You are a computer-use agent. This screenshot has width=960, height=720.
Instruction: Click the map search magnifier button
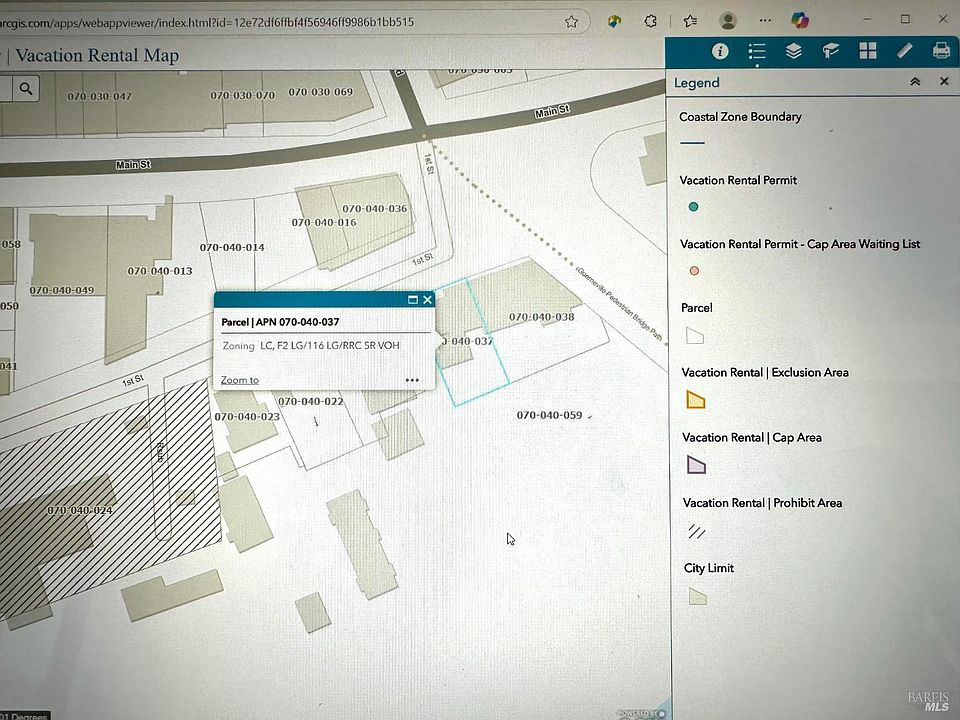(26, 89)
